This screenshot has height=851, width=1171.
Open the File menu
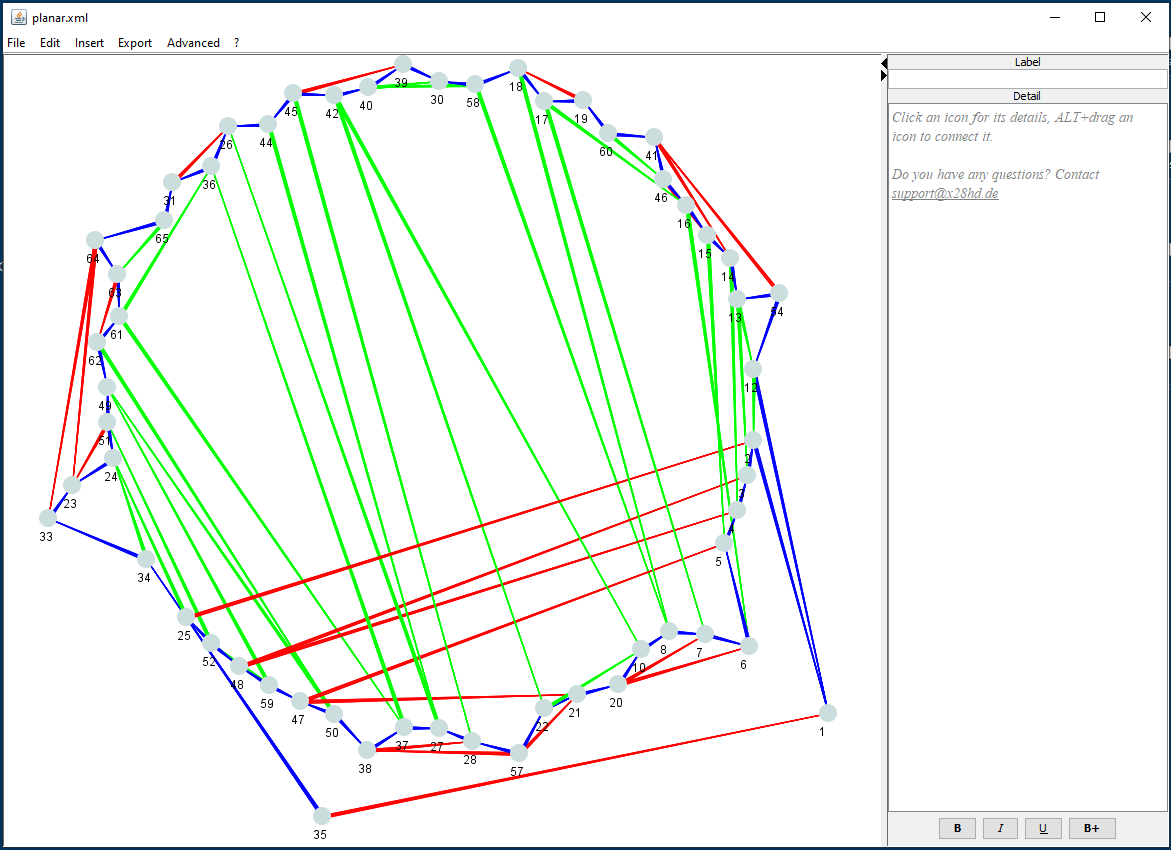(x=16, y=43)
